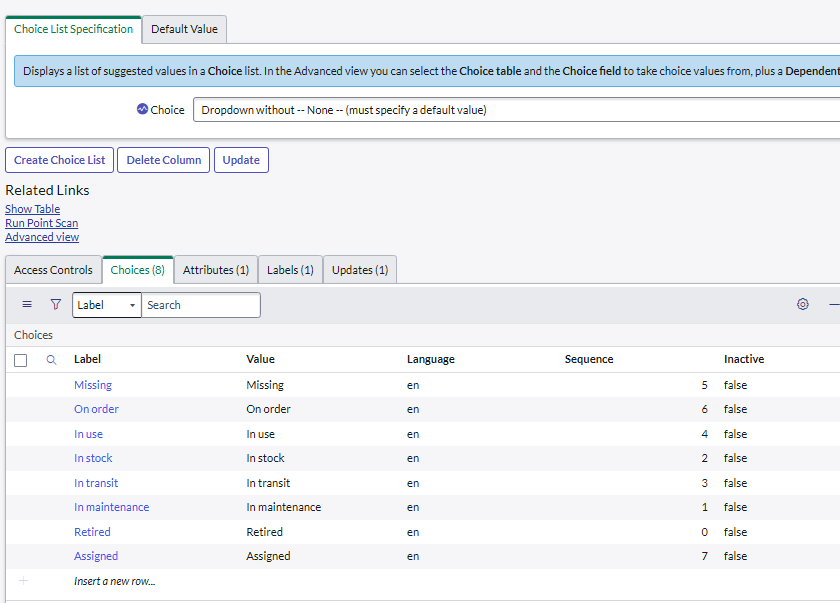
Task: Open the In maintenance choice record
Action: click(111, 507)
